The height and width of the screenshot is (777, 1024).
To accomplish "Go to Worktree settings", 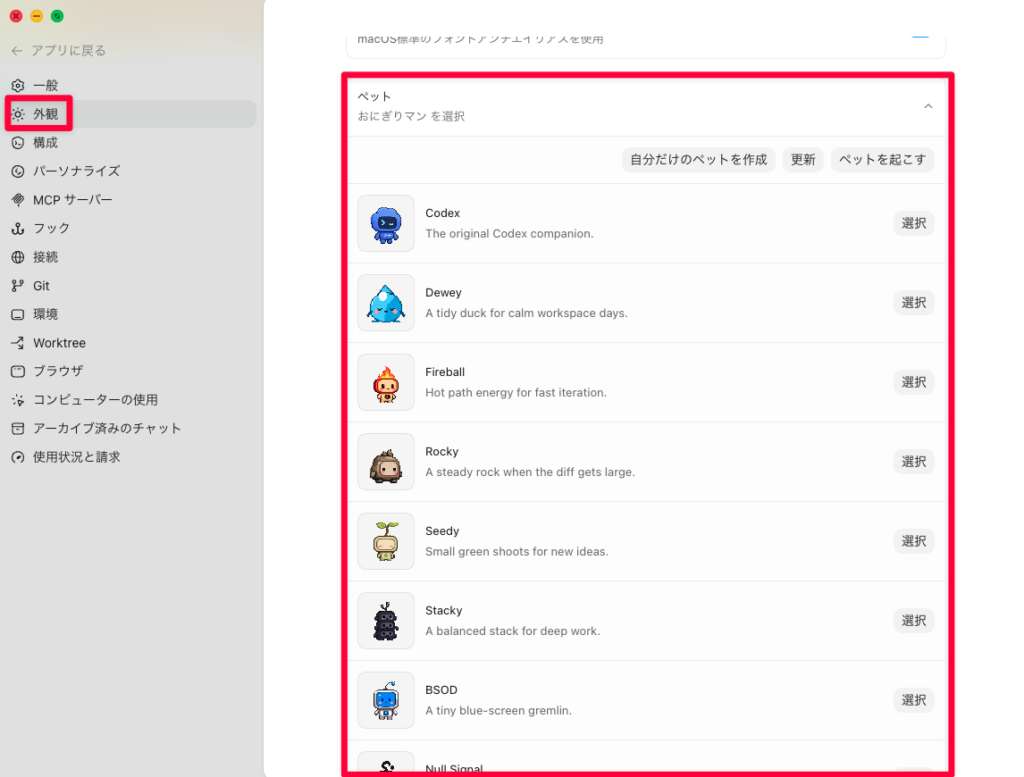I will [131, 343].
